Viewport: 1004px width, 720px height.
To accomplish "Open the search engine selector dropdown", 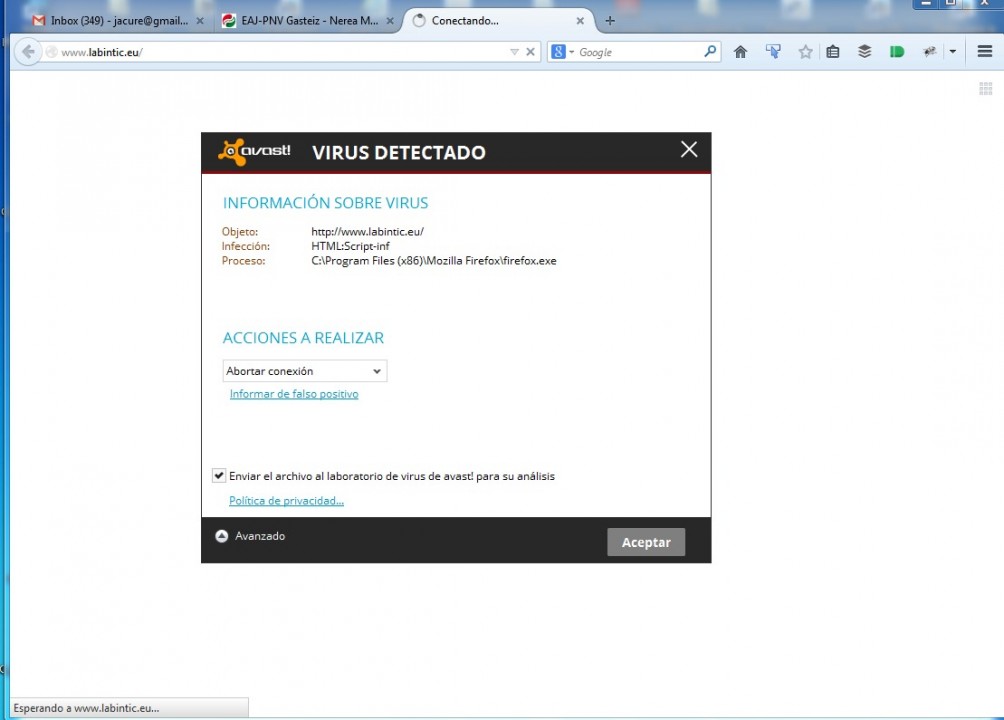I will tap(563, 52).
